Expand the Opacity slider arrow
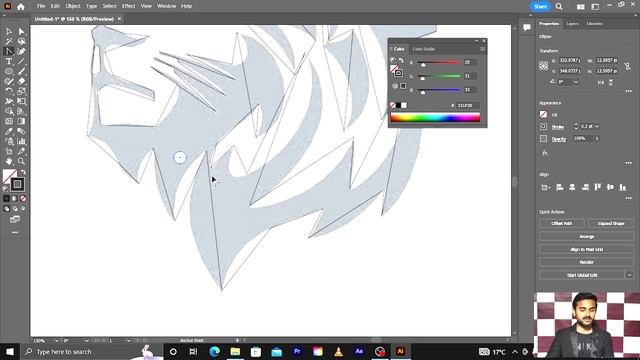640x360 pixels. click(597, 139)
